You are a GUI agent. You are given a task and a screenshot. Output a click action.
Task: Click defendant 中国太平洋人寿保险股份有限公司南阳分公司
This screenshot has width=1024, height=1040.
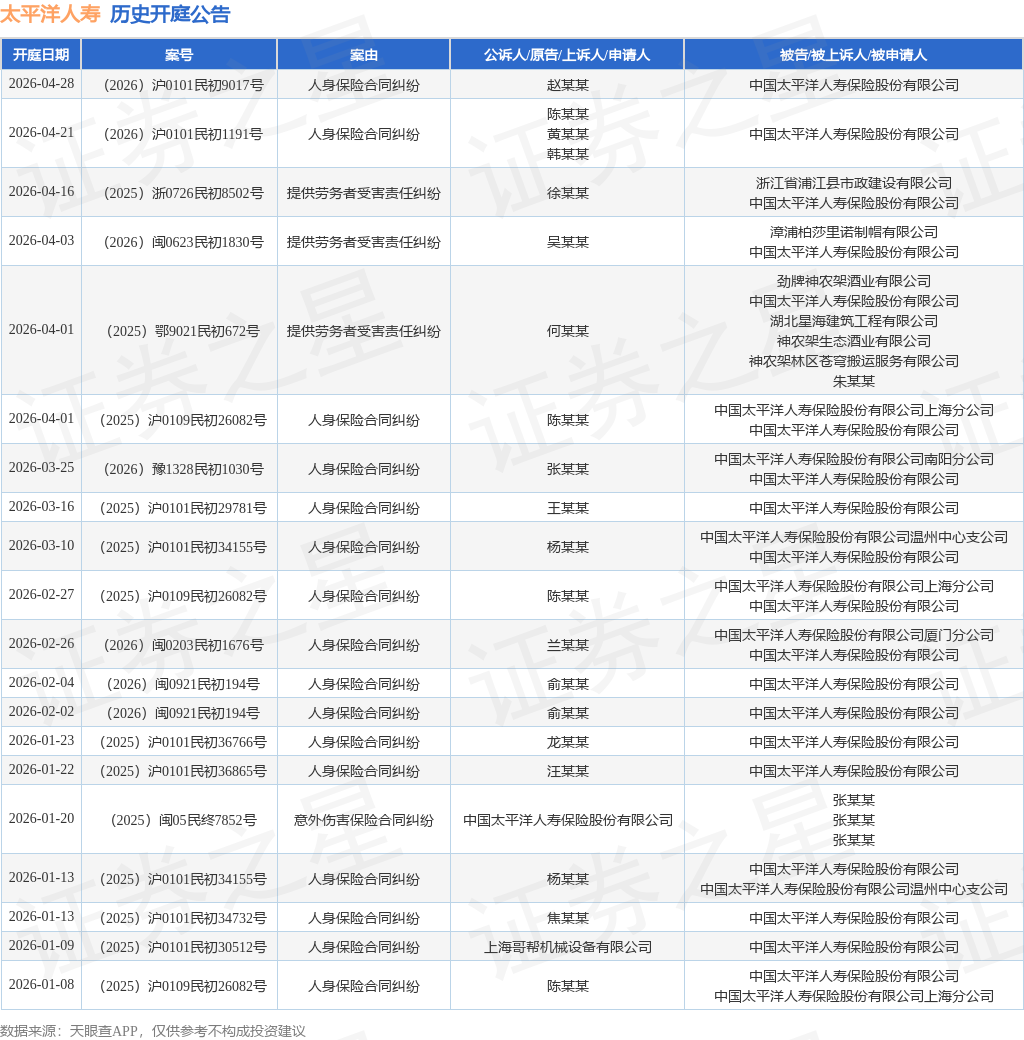[854, 459]
